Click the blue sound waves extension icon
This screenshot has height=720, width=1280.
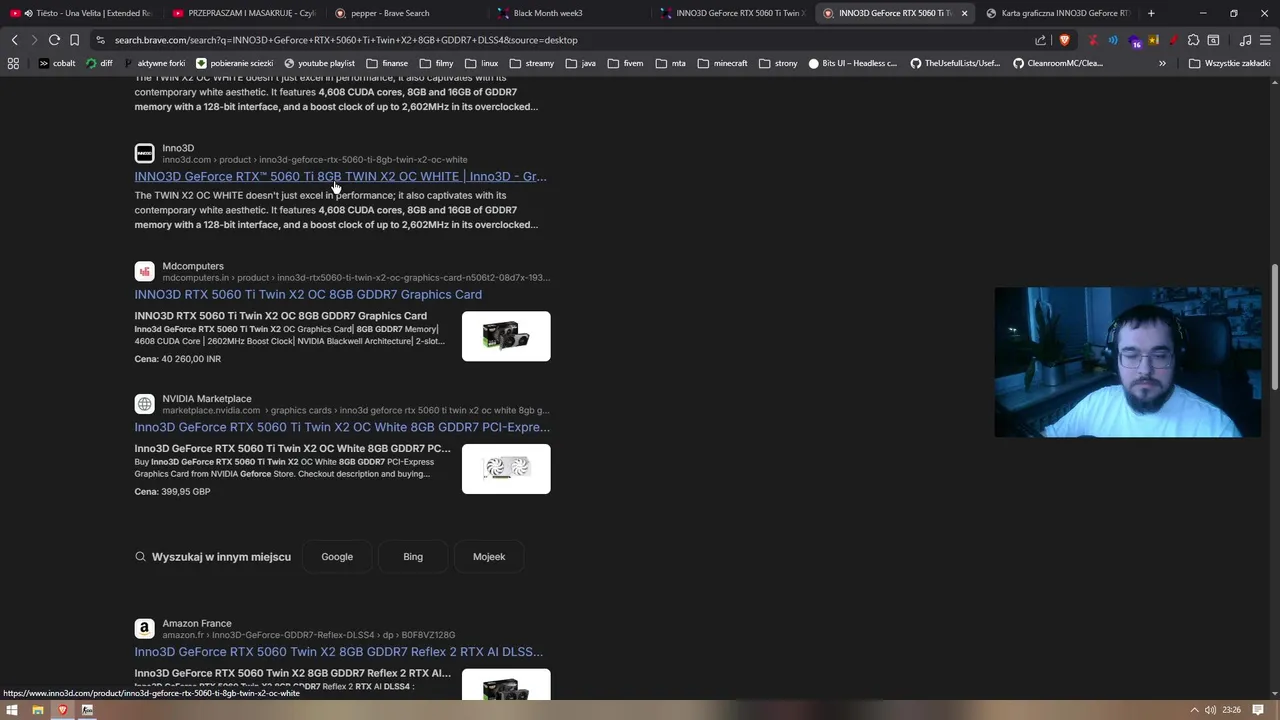click(1113, 40)
